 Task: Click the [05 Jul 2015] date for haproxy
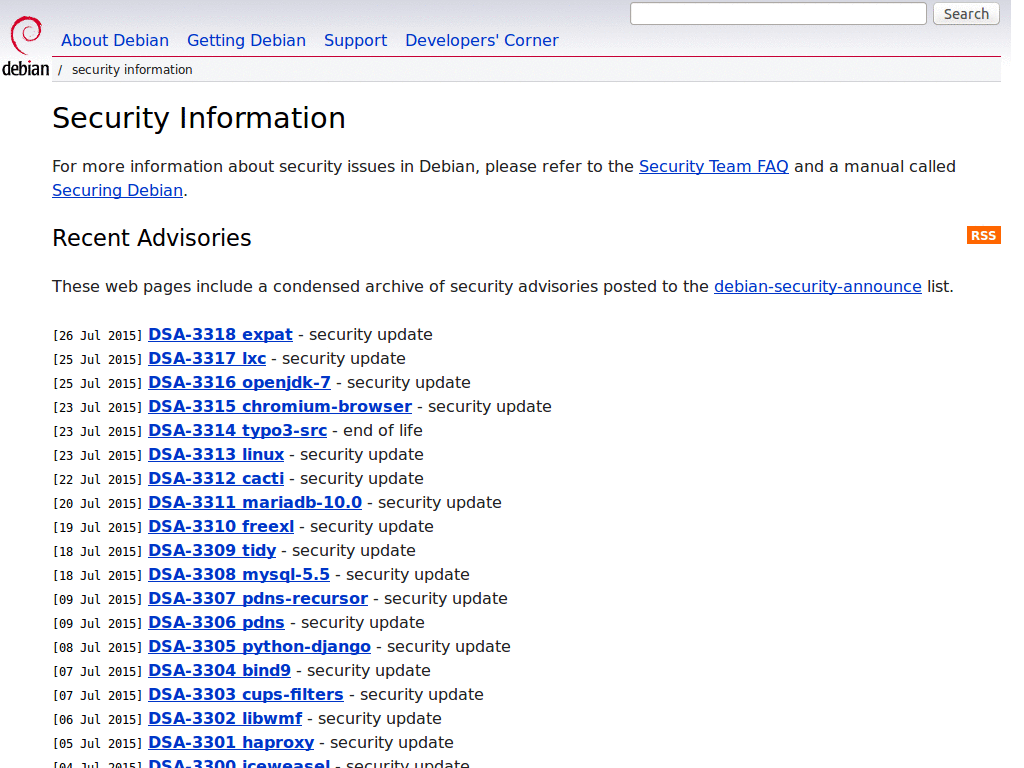(x=97, y=744)
